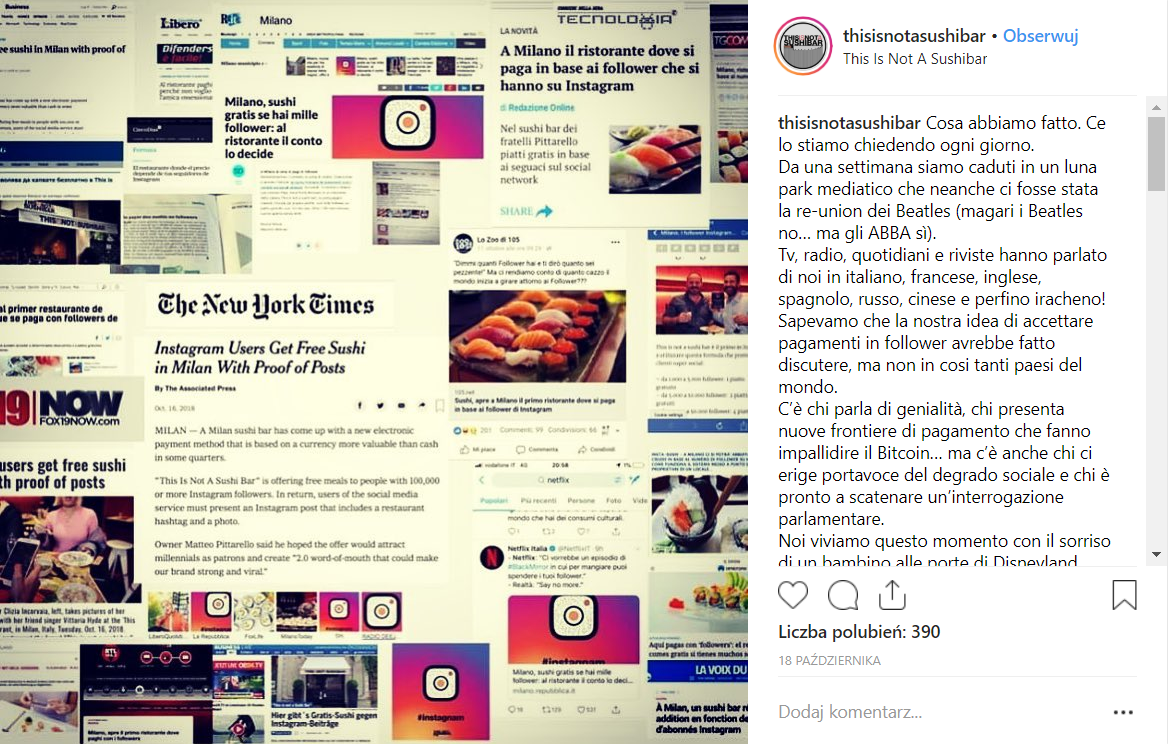Screen dimensions: 1168x744
Task: Click the caption scrollbar down arrow
Action: pos(1156,554)
